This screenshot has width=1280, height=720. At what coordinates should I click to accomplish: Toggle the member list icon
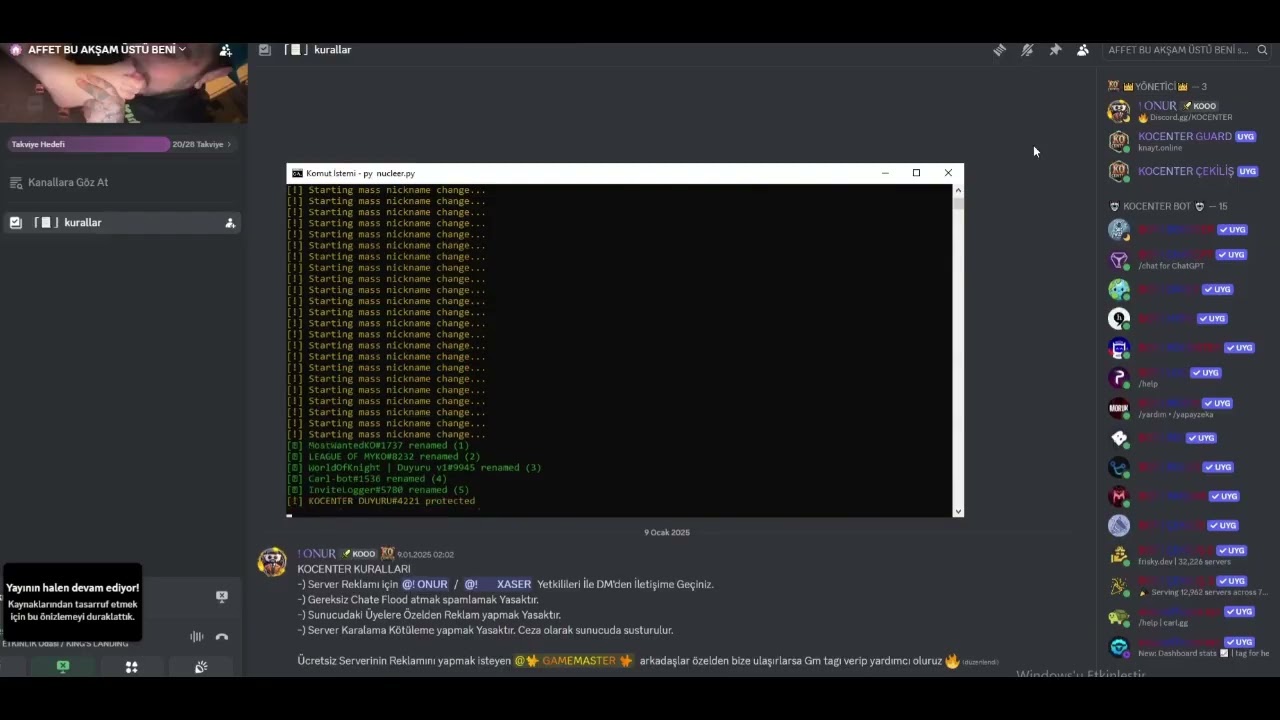point(1083,50)
